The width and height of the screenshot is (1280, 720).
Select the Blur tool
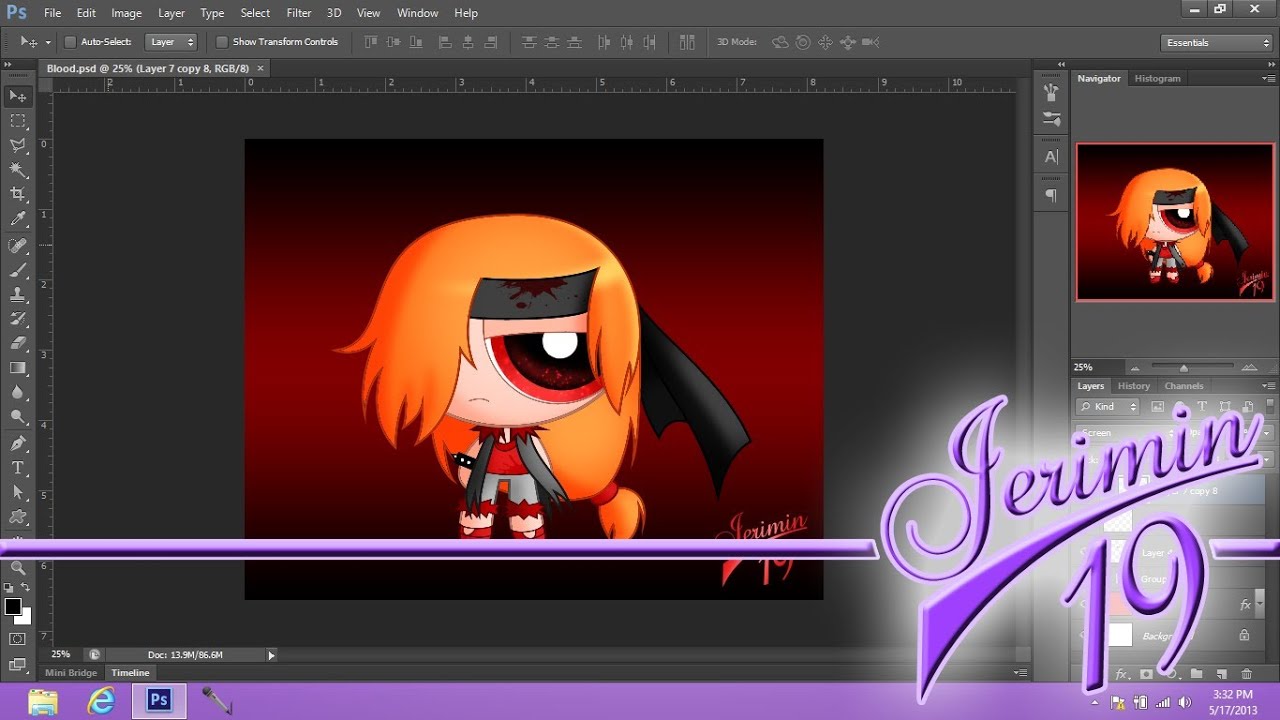18,392
